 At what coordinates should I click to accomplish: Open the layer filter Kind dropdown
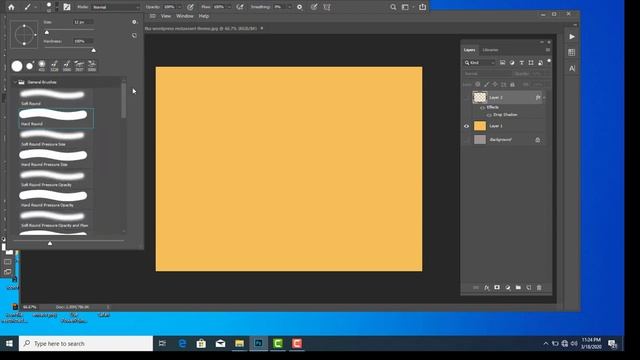(480, 63)
